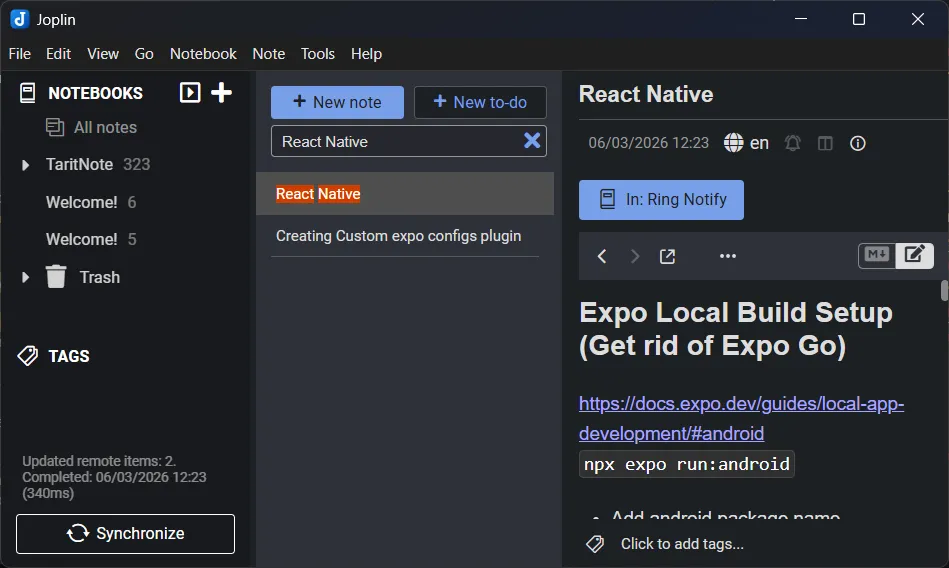949x568 pixels.
Task: Open note in external editor
Action: [x=667, y=256]
